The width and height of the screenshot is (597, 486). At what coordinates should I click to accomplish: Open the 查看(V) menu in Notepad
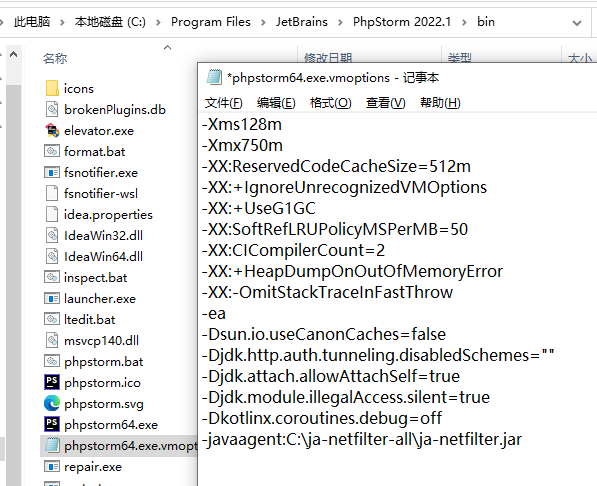pyautogui.click(x=385, y=103)
